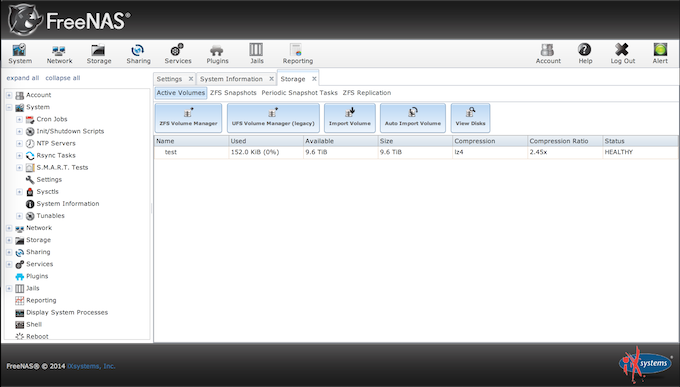Screen dimensions: 680x387
Task: Expand the Storage tree node
Action: [x=9, y=240]
